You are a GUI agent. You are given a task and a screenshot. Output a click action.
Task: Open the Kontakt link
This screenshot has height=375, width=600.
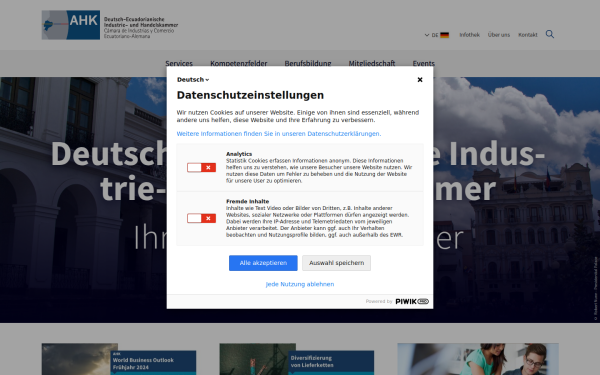click(x=528, y=35)
